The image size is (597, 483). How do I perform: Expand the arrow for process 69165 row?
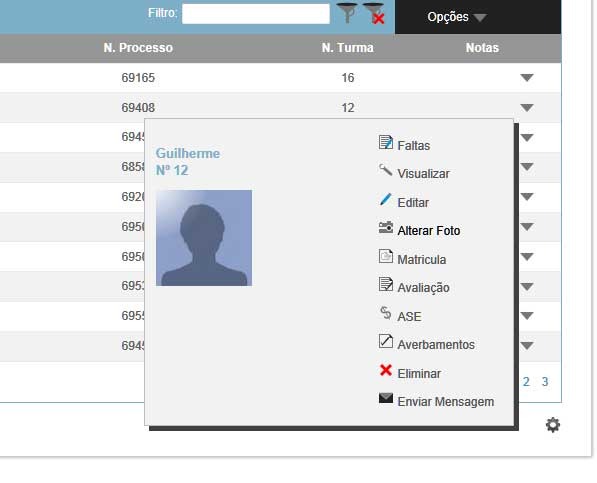point(527,78)
